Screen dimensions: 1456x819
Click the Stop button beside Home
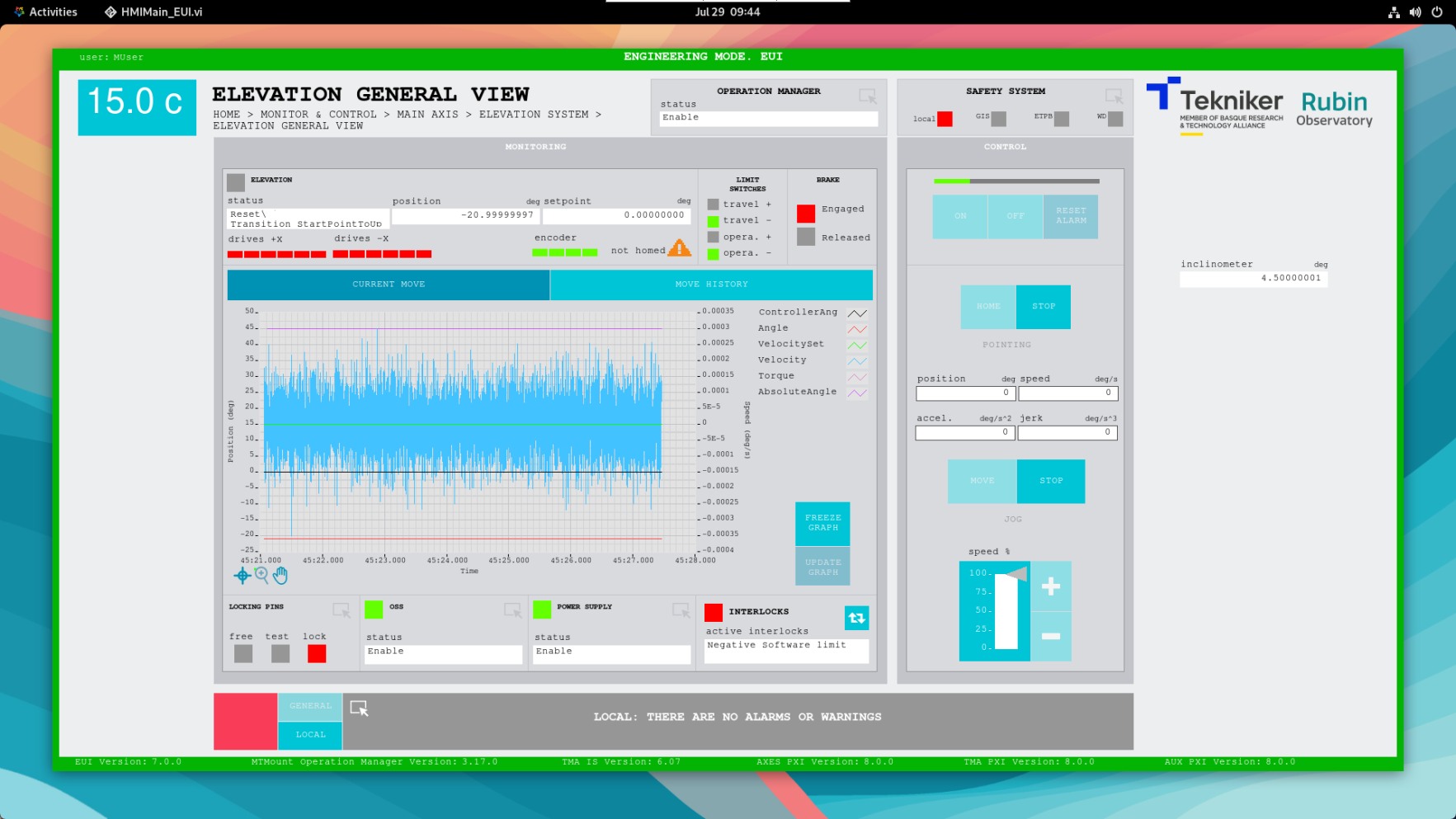pos(1044,307)
